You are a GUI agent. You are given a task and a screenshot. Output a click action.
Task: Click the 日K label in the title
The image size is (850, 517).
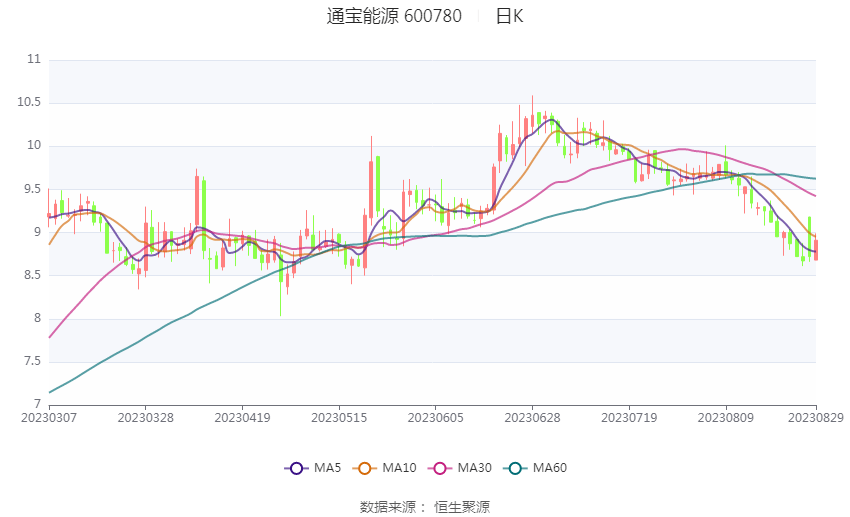(510, 16)
